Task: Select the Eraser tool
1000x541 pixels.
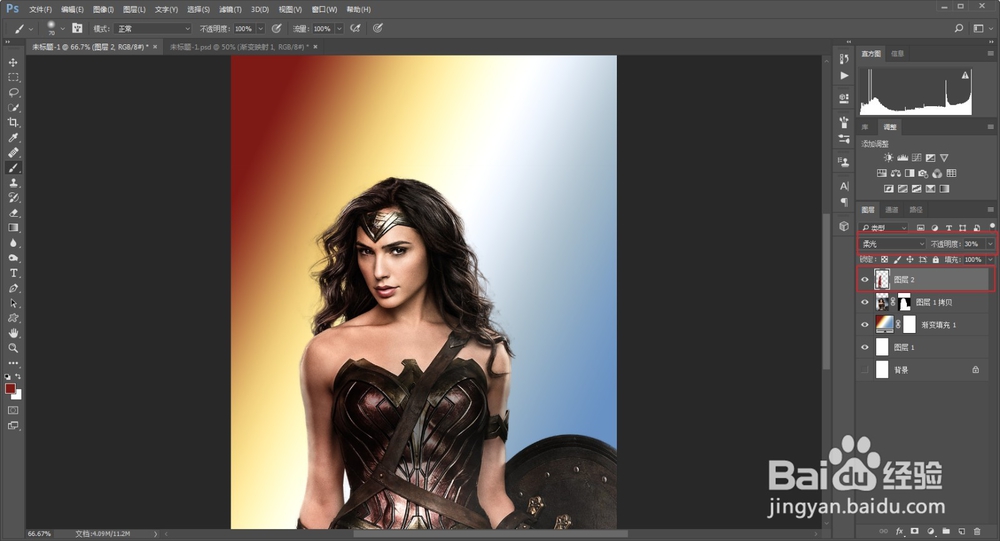Action: coord(13,213)
